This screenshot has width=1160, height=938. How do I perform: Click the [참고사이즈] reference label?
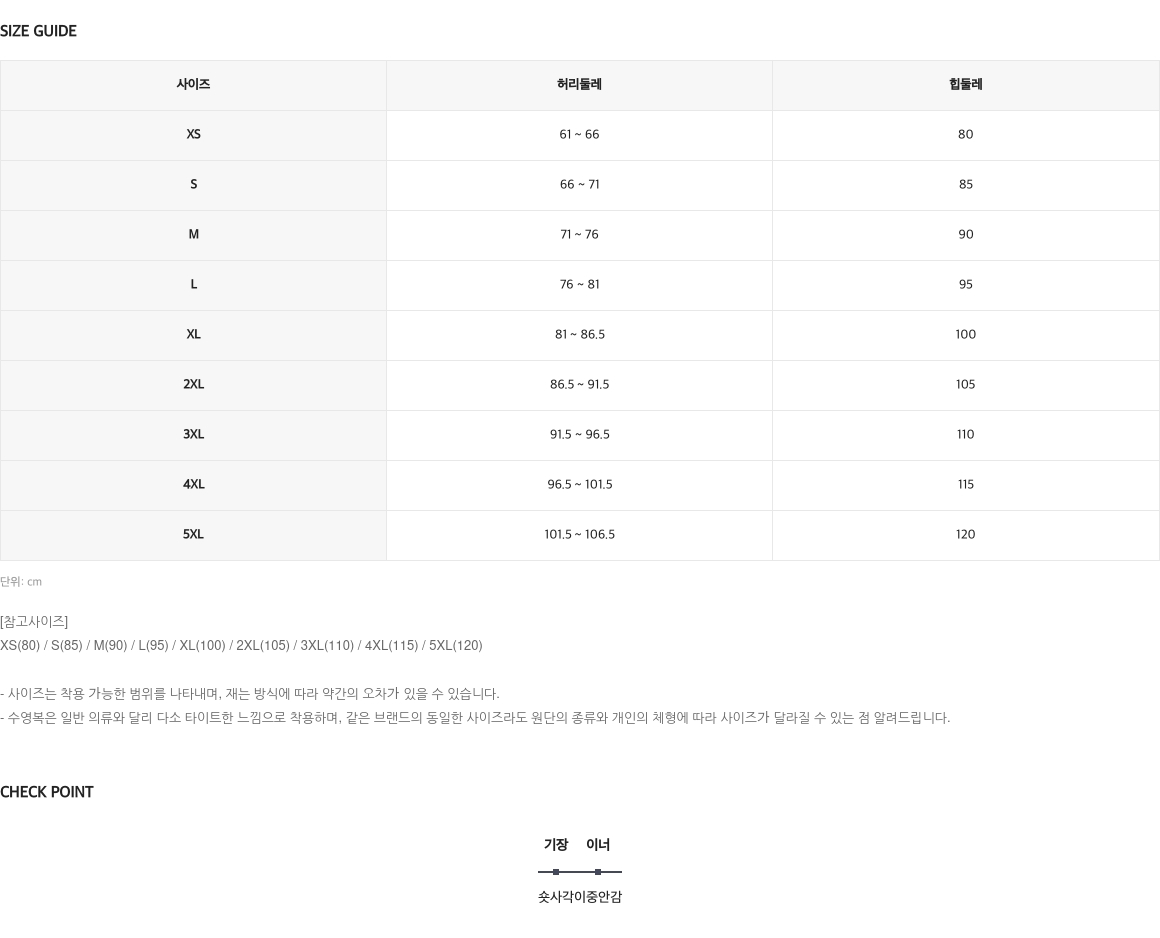[x=34, y=621]
